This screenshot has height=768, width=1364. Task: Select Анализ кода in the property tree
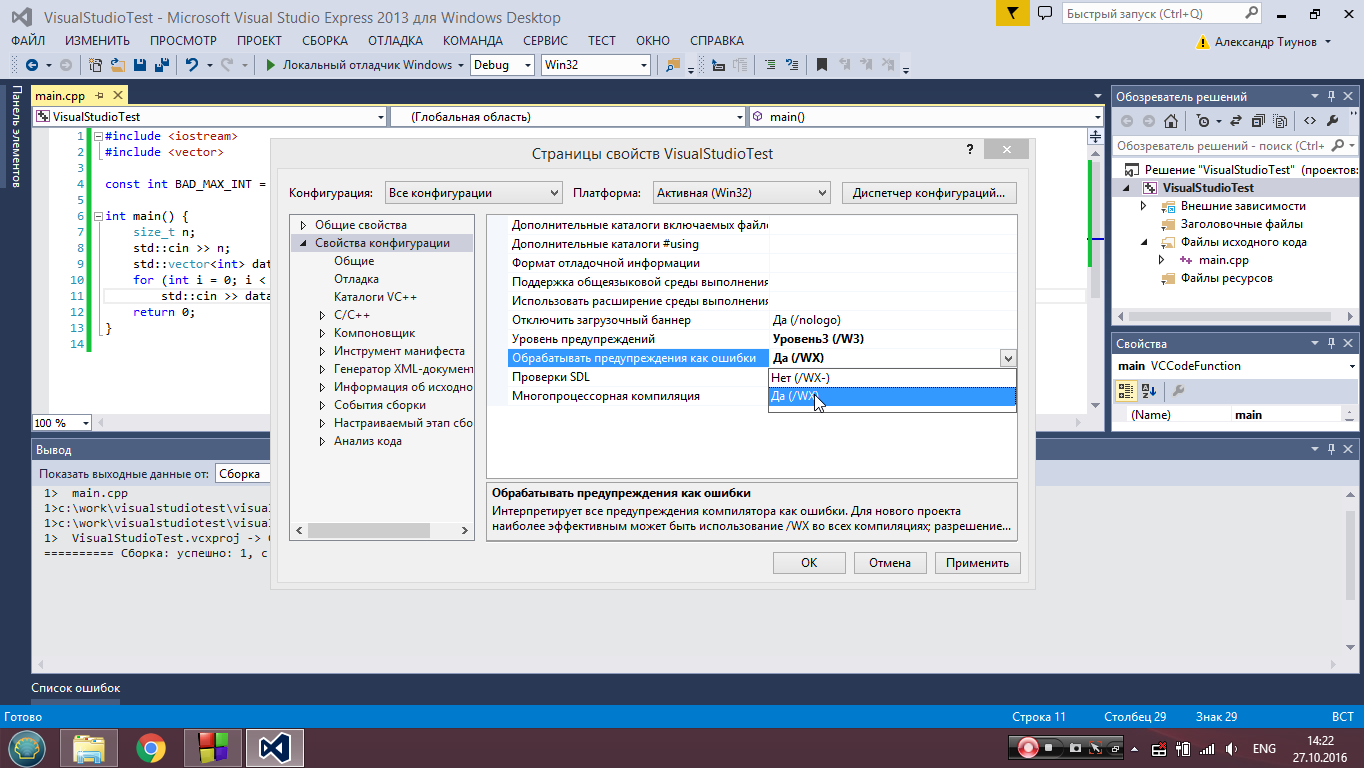368,441
